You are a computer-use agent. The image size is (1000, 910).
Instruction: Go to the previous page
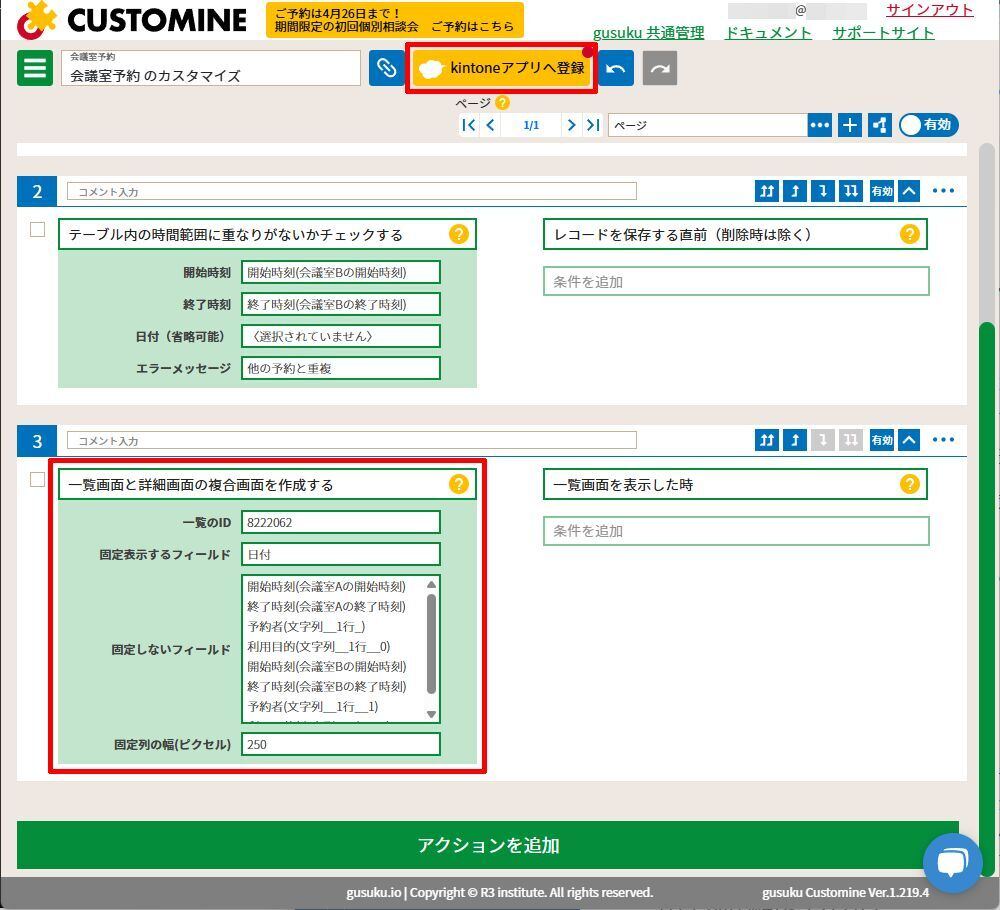[x=490, y=125]
